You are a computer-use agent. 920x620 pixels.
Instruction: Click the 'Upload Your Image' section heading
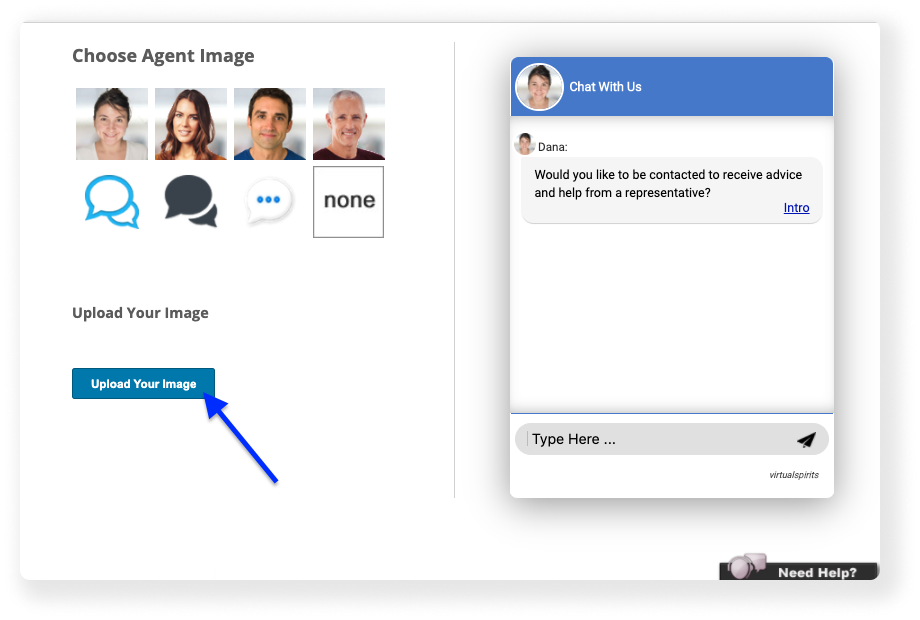(x=140, y=313)
